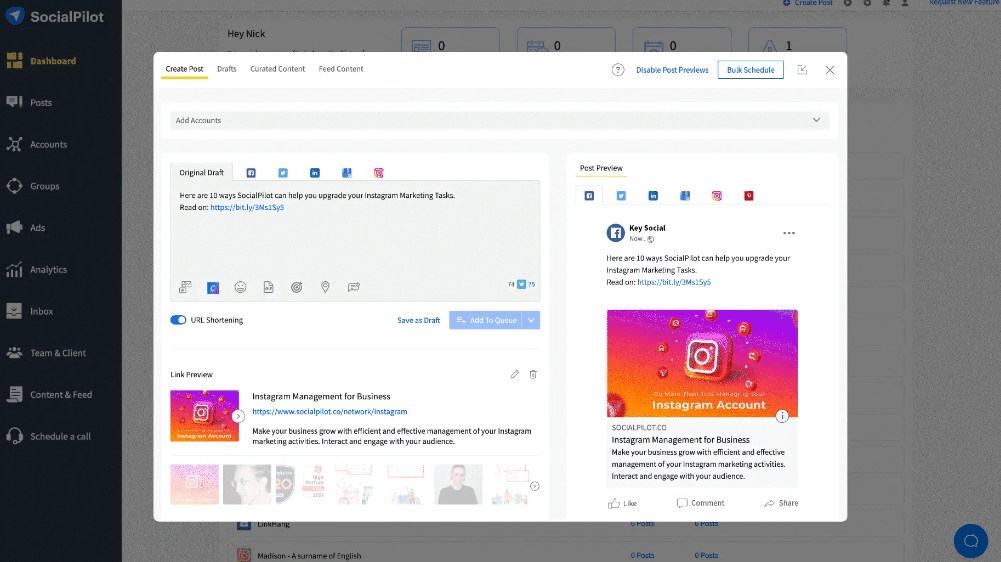Toggle URL Shortening switch

[178, 320]
